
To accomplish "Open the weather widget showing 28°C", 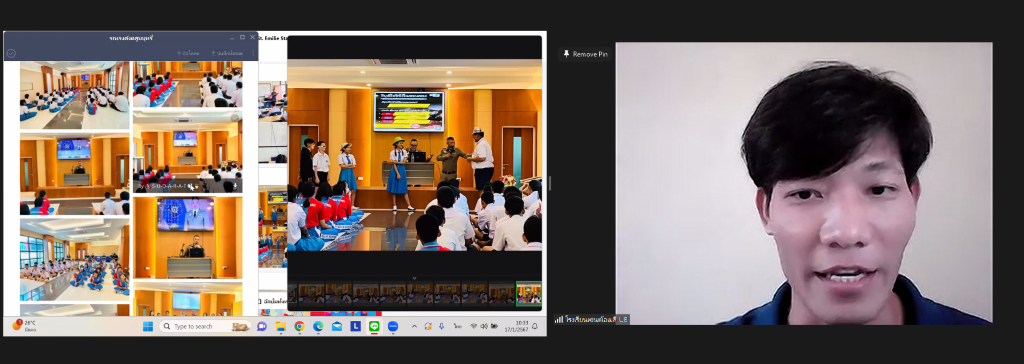I will [25, 325].
